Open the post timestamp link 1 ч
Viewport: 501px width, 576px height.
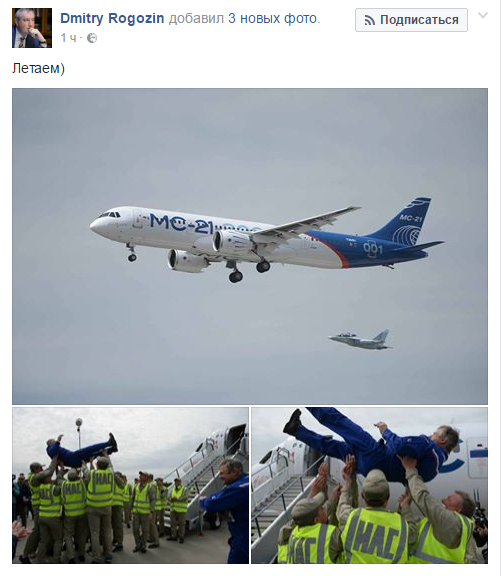click(68, 38)
